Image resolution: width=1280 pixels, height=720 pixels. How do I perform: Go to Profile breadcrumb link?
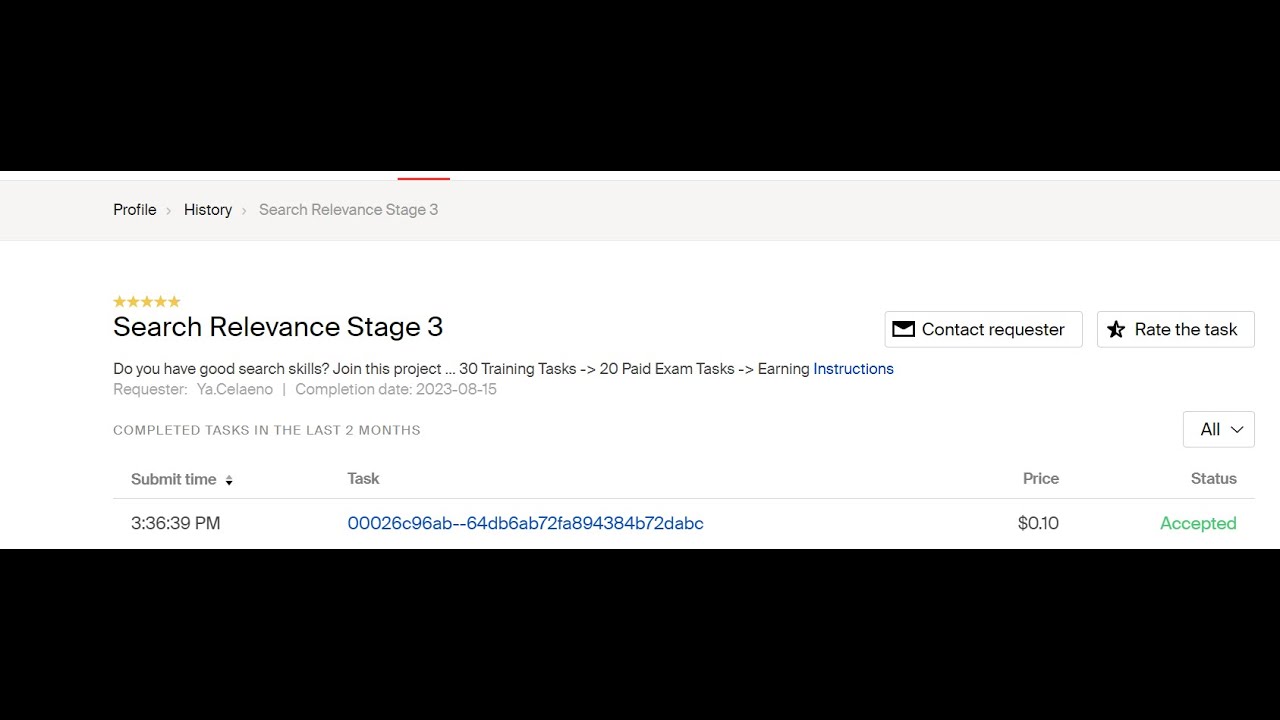134,210
